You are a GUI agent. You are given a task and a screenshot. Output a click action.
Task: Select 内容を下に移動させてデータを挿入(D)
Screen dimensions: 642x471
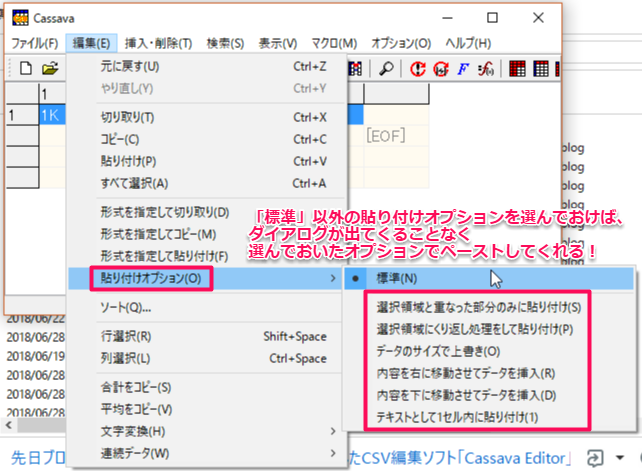click(489, 396)
